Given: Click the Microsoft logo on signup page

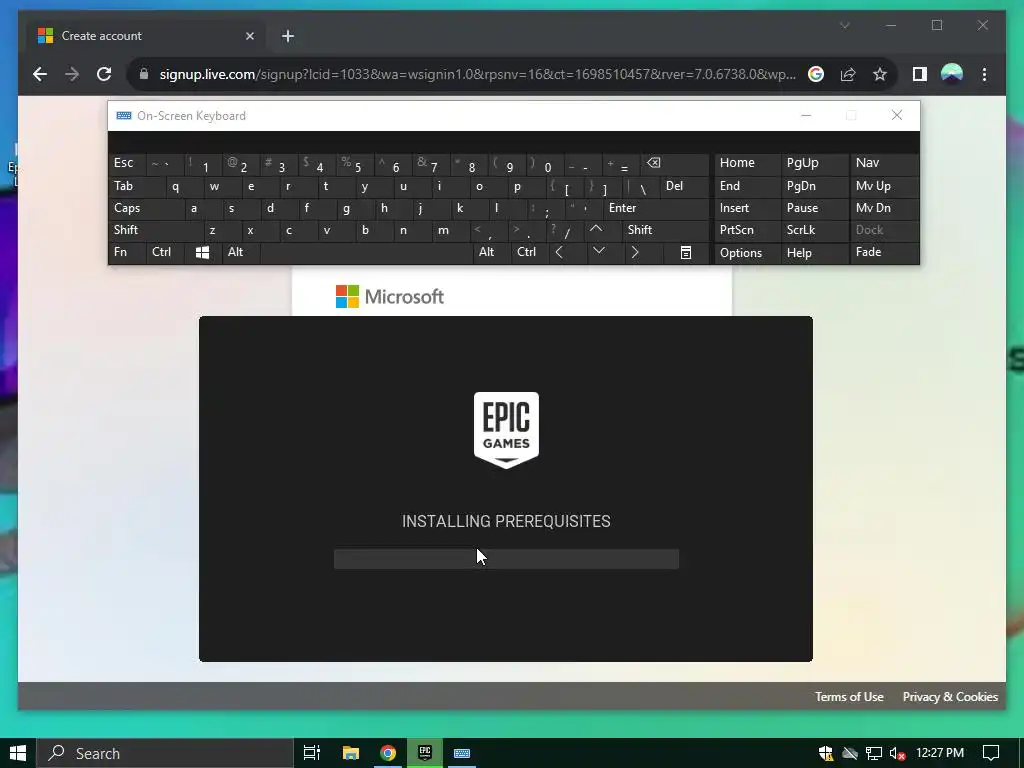Looking at the screenshot, I should click(390, 296).
